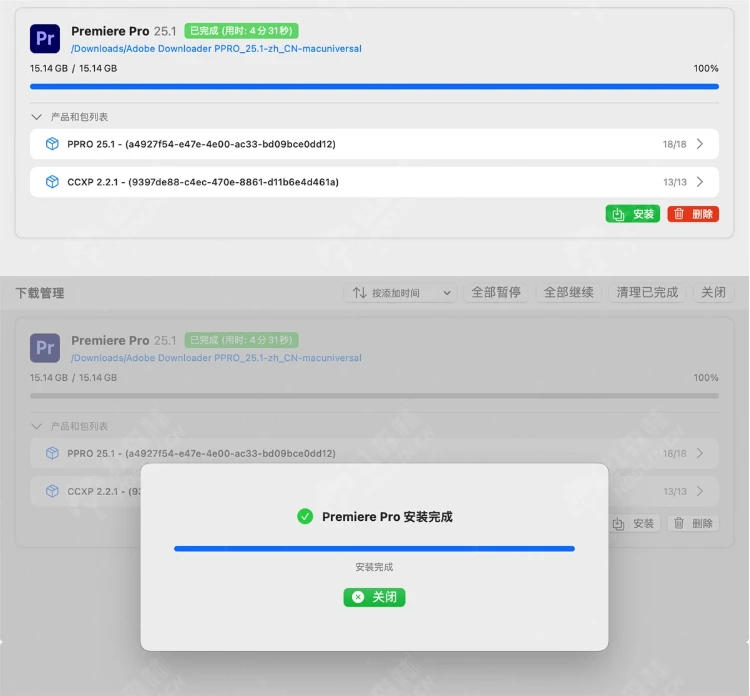This screenshot has height=696, width=750.
Task: Click the Premiere Pro install complete title
Action: click(x=387, y=517)
